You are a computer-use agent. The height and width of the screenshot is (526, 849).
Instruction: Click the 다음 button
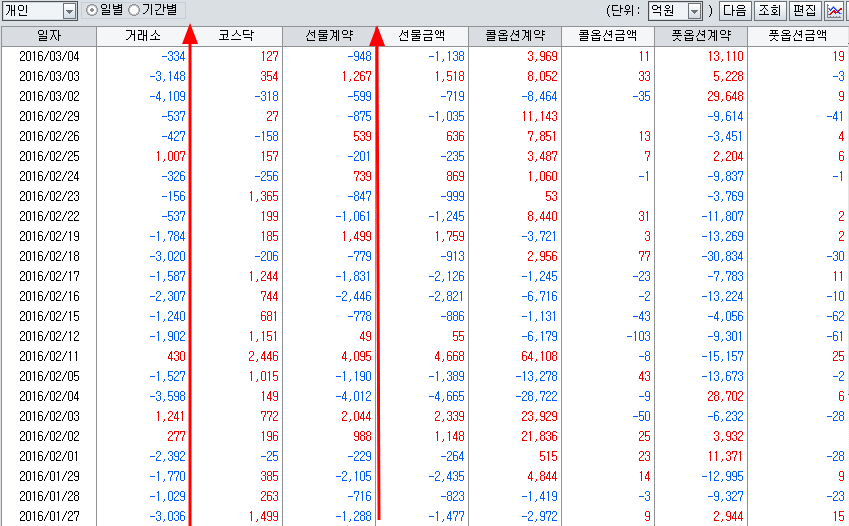click(733, 11)
